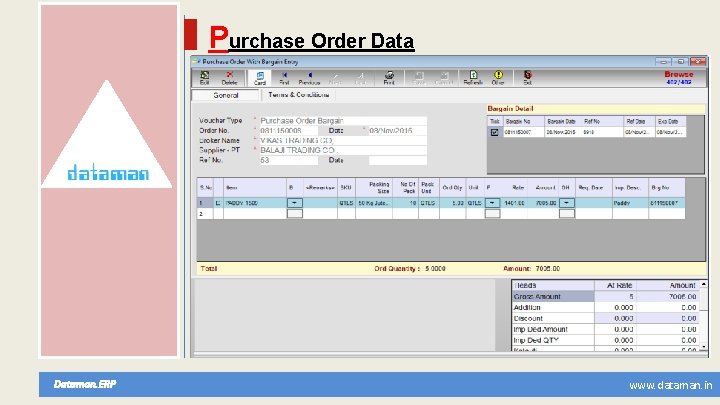Click the Rate cell 1401.00
The image size is (720, 405).
513,202
